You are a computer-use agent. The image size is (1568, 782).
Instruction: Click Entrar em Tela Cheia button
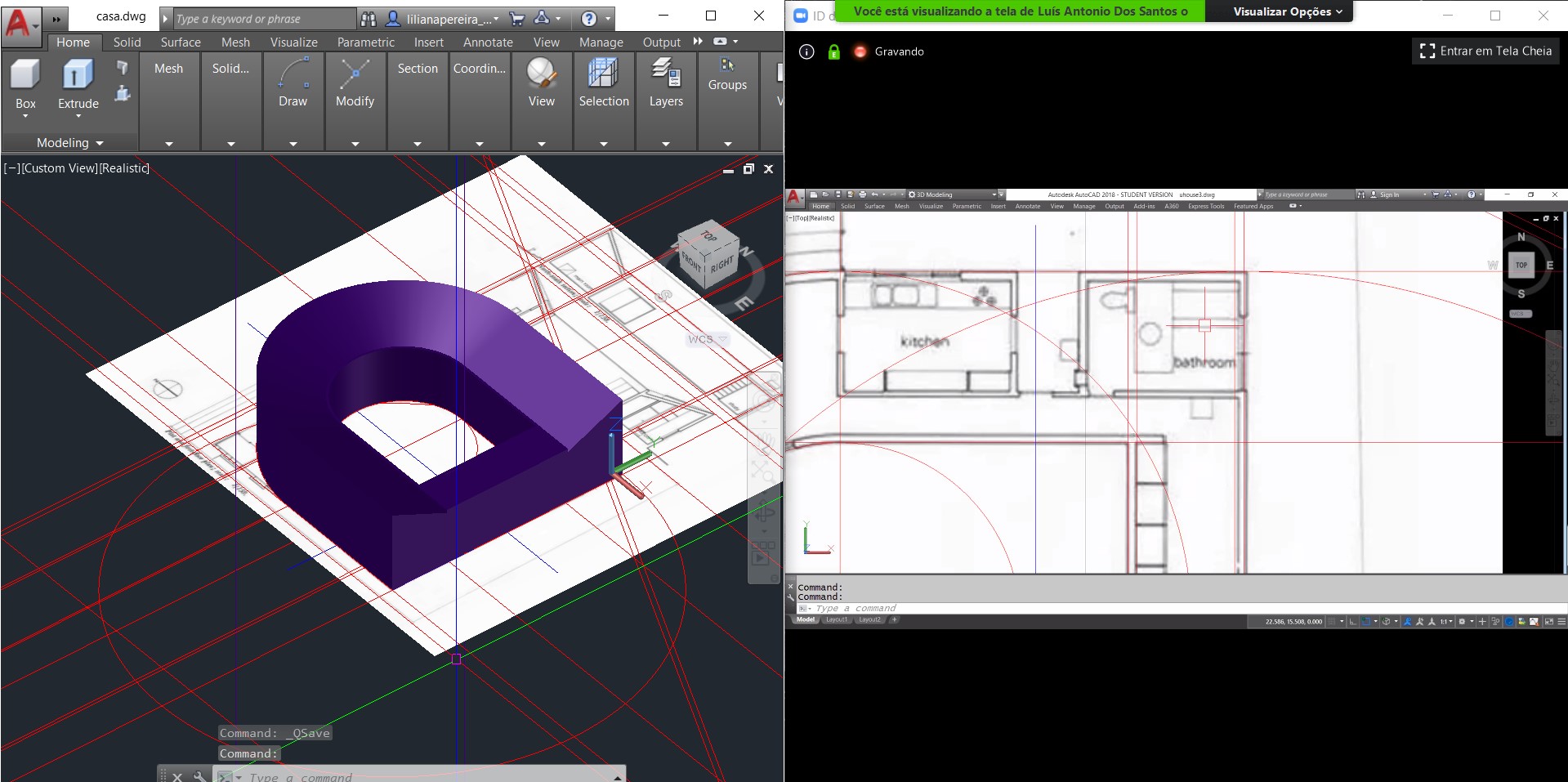1485,51
